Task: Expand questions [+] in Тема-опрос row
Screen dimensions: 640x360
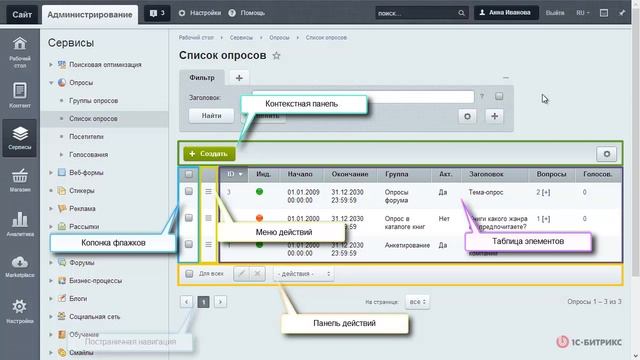Action: [x=546, y=192]
